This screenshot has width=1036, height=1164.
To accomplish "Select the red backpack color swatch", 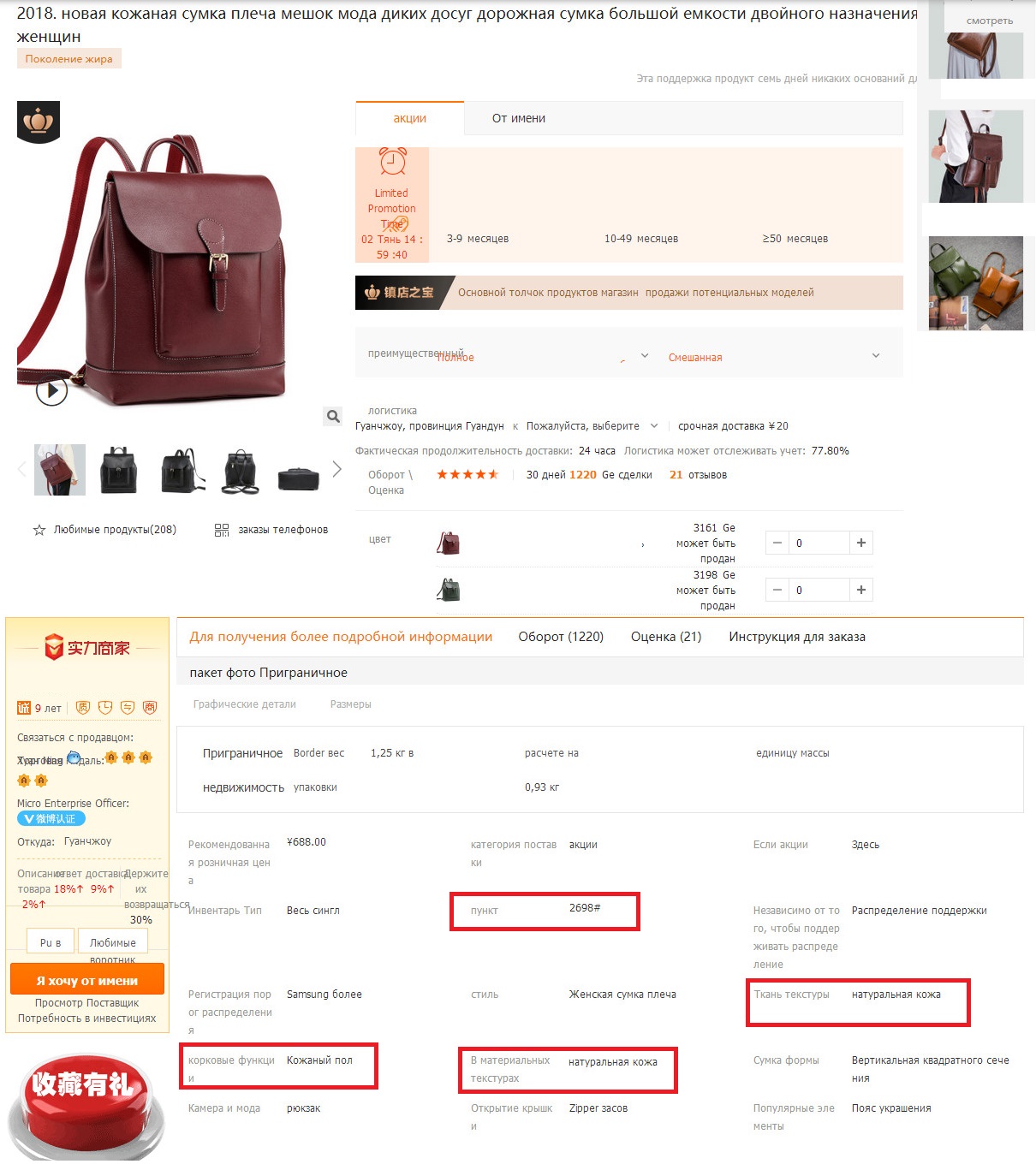I will [449, 543].
